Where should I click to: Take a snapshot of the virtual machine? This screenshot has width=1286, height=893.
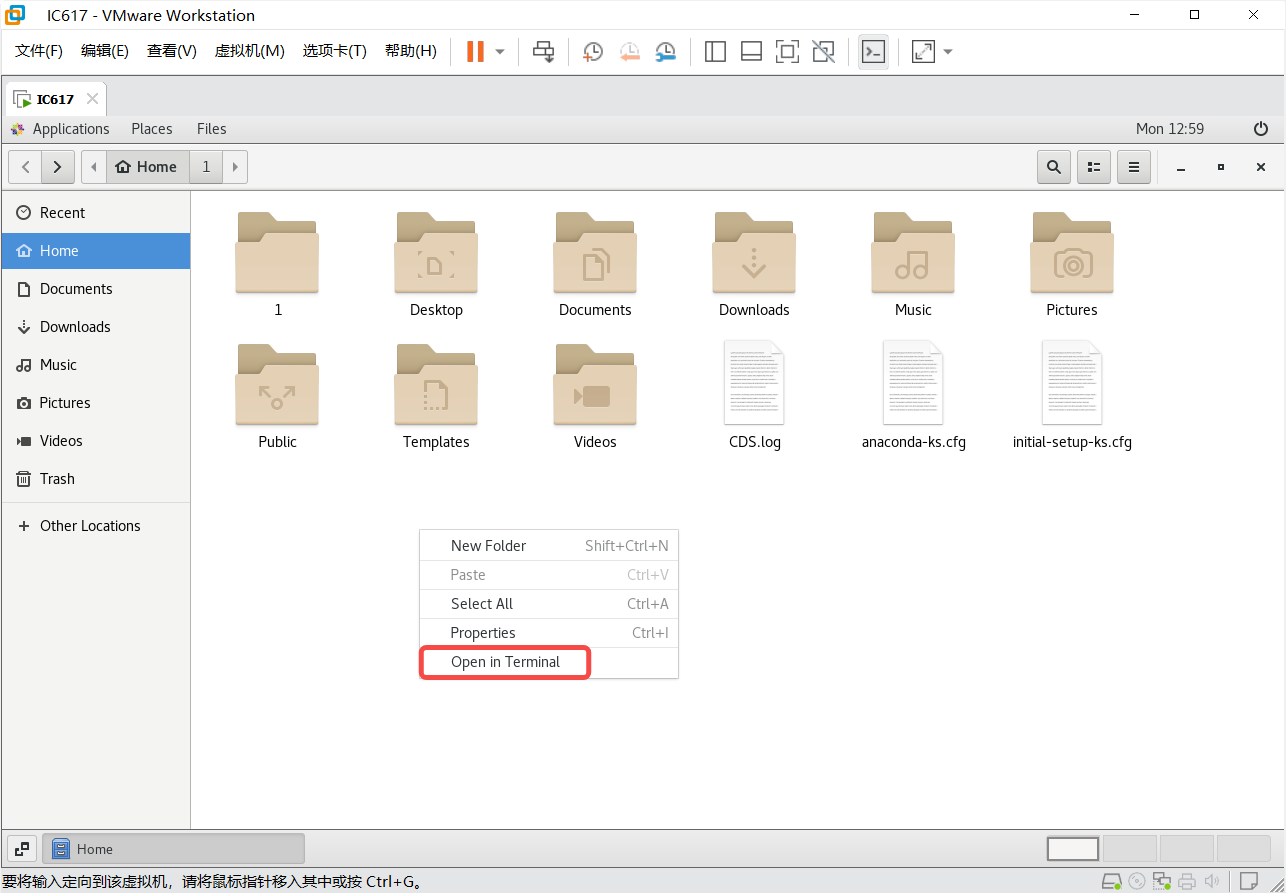[594, 52]
